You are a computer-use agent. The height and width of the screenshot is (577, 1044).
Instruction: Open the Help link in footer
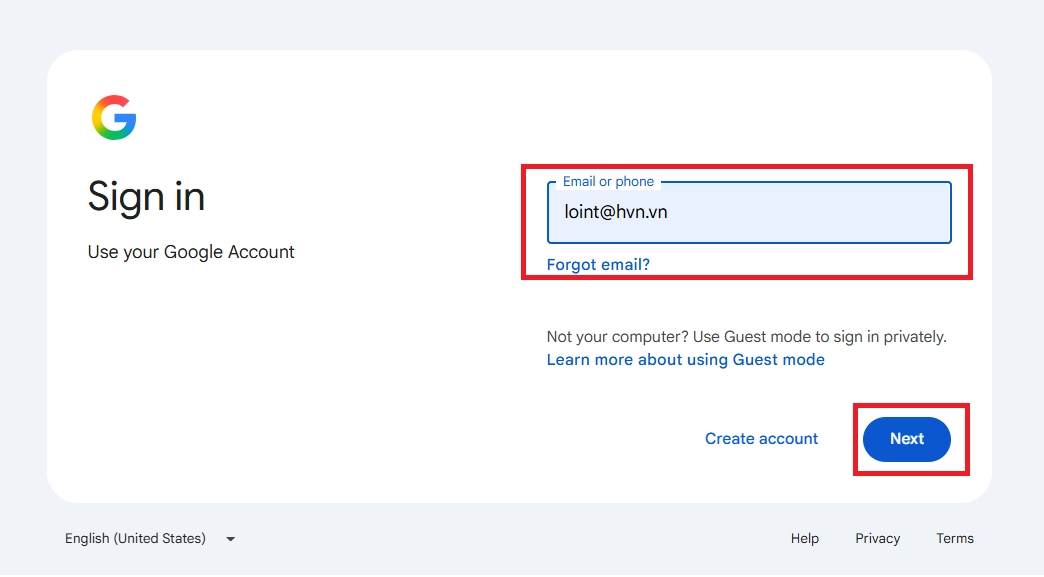804,538
